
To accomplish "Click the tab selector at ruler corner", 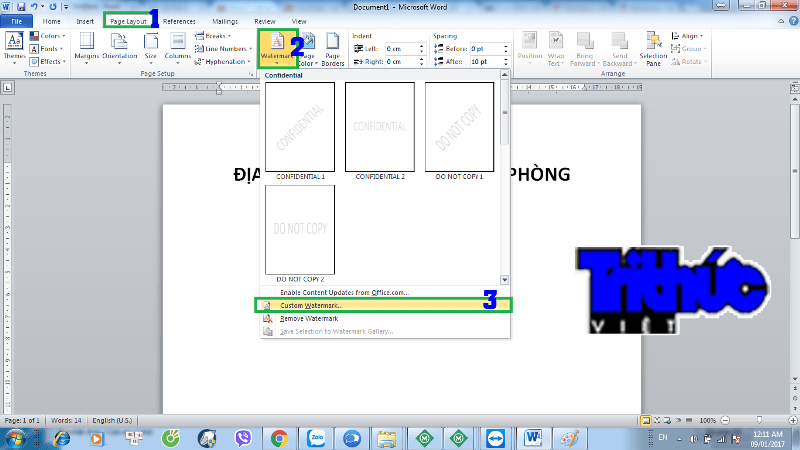I will 8,88.
